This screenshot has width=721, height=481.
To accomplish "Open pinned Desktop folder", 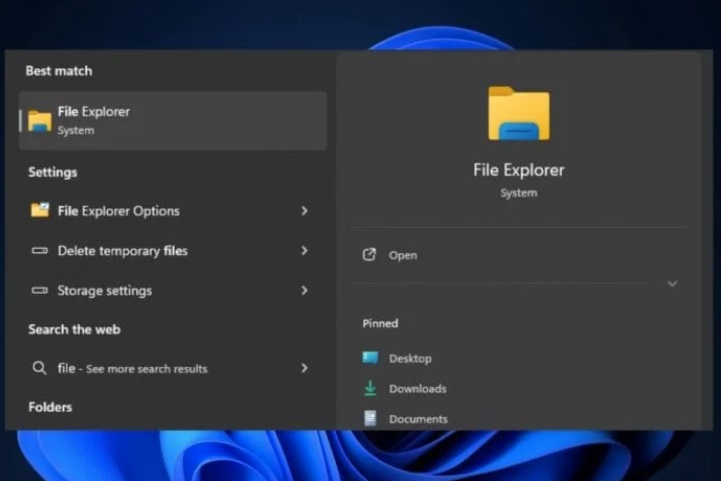I will tap(410, 358).
